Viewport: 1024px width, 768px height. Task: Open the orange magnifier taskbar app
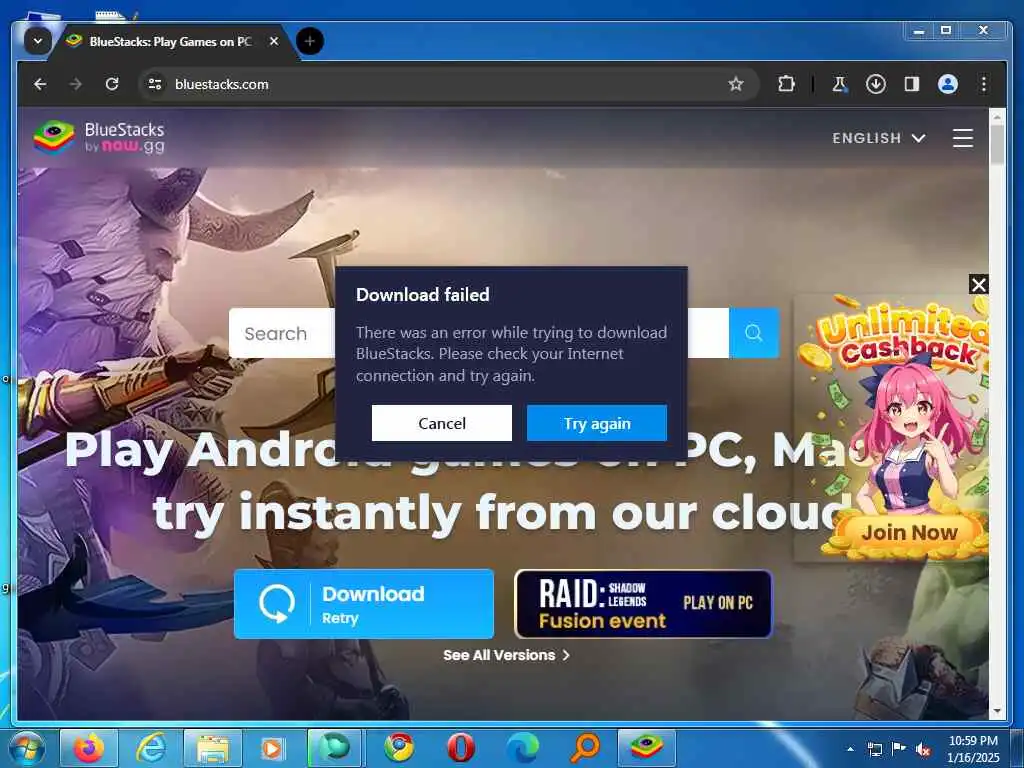[585, 748]
